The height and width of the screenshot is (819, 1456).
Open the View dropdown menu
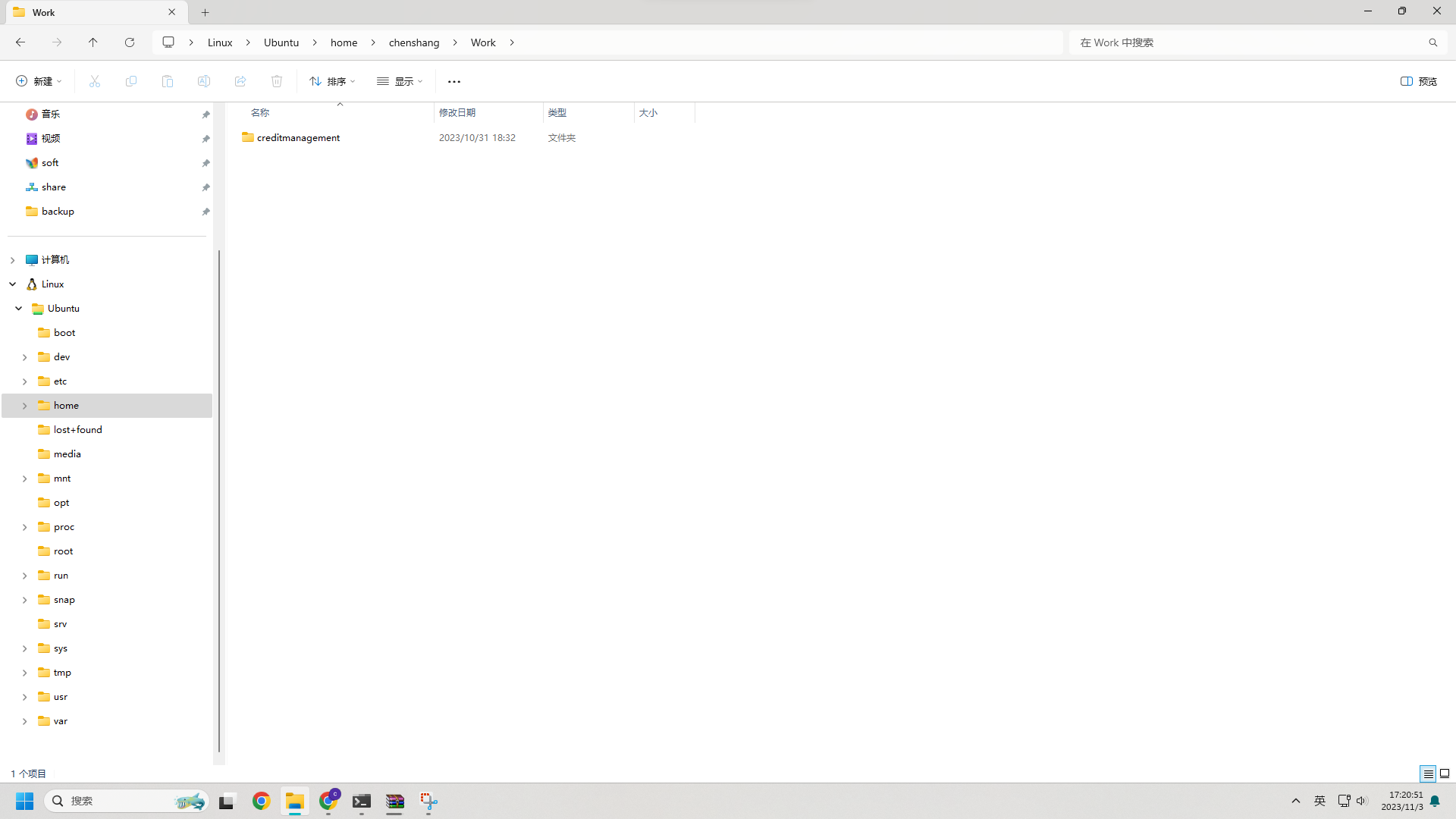click(x=400, y=81)
